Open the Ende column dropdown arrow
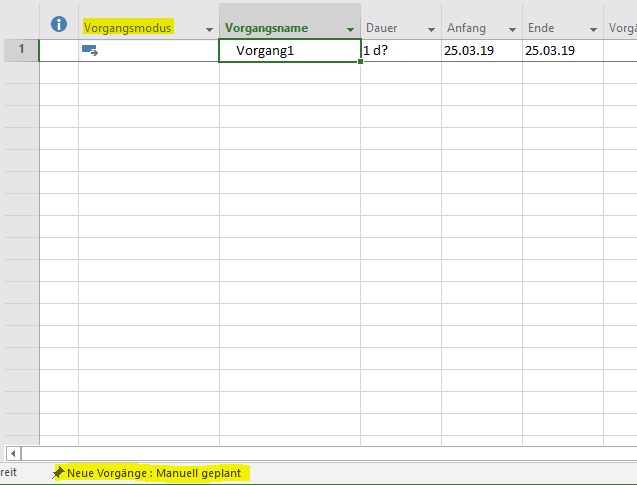This screenshot has width=637, height=485. pyautogui.click(x=592, y=29)
